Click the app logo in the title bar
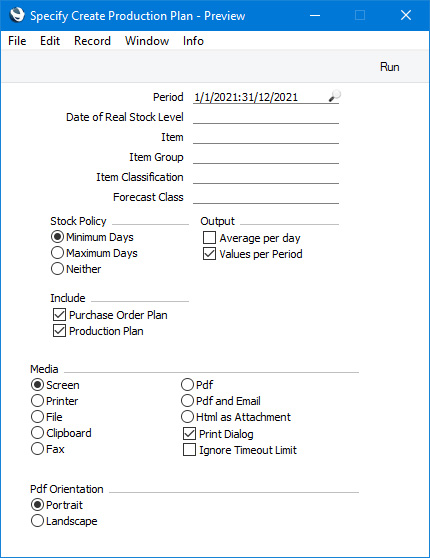 17,15
